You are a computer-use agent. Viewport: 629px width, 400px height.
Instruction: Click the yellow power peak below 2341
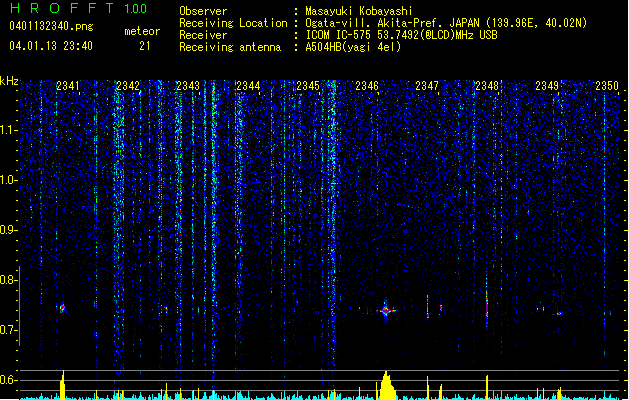click(62, 385)
